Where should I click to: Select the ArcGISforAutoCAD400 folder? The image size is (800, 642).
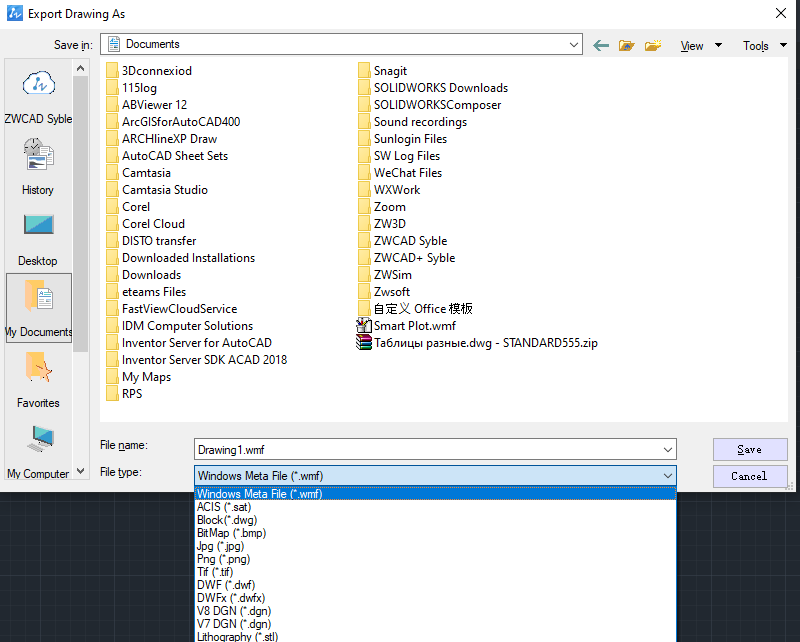(x=173, y=121)
